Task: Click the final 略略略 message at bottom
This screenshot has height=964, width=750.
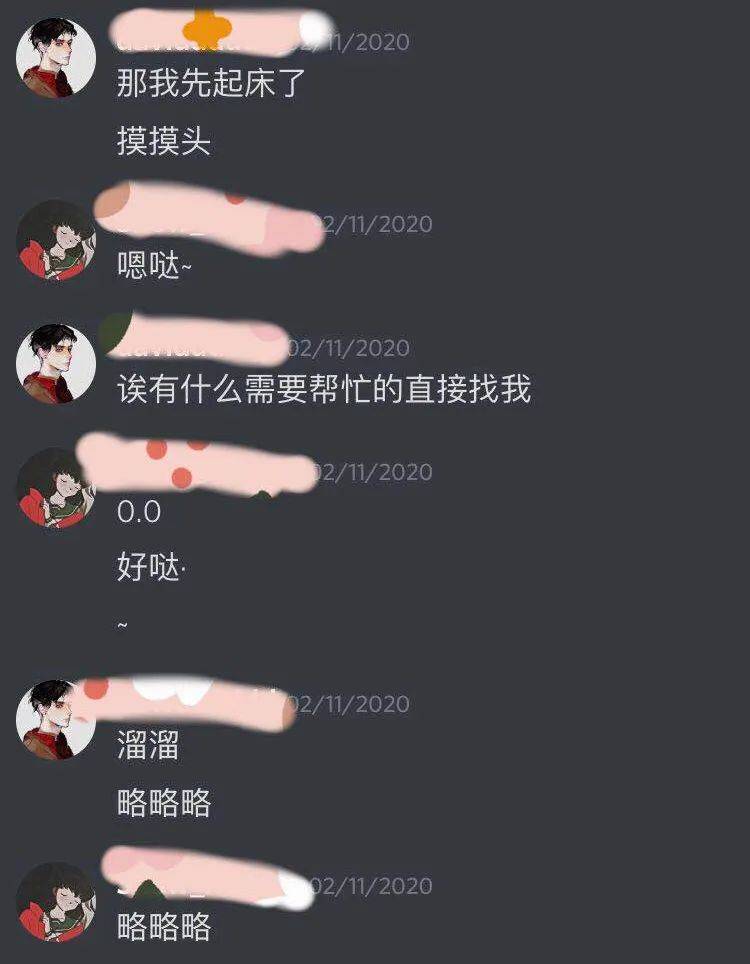Action: pyautogui.click(x=164, y=926)
